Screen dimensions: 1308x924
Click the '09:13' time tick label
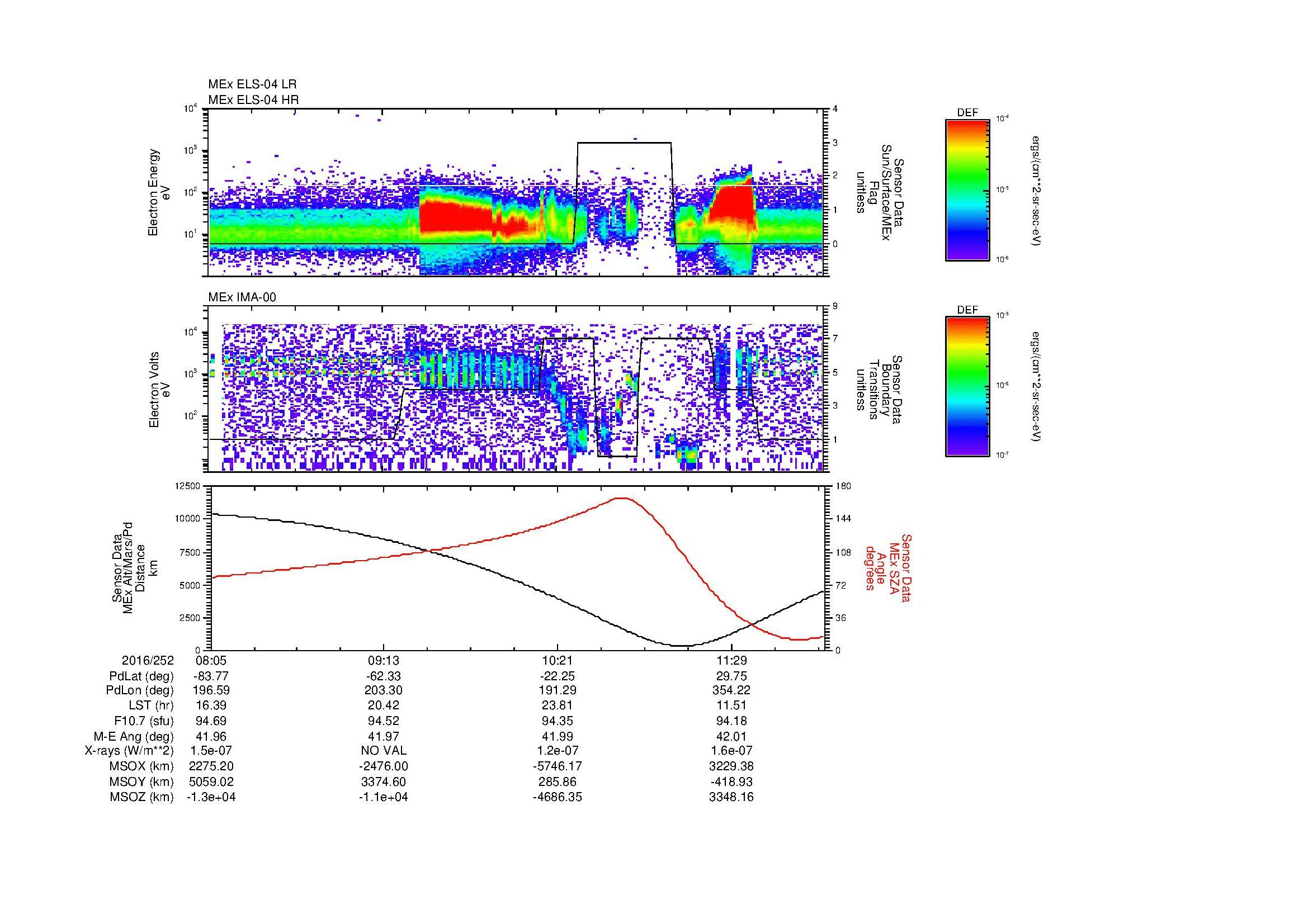tap(384, 660)
